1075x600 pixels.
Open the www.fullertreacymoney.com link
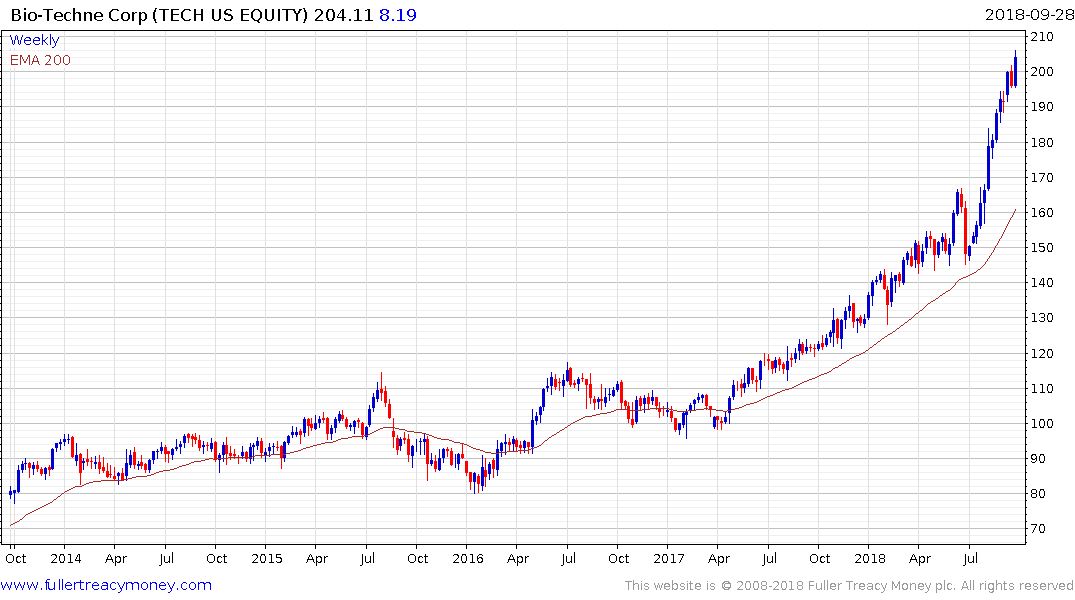tap(106, 585)
